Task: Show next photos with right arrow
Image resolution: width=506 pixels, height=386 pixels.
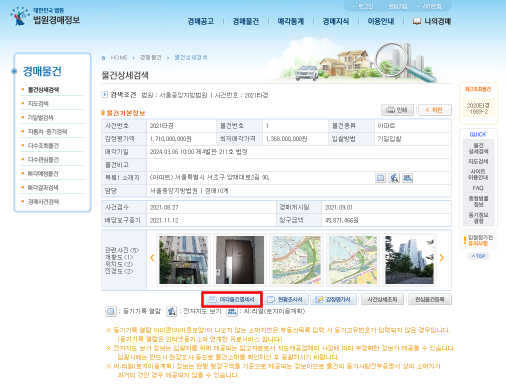Action: click(442, 258)
